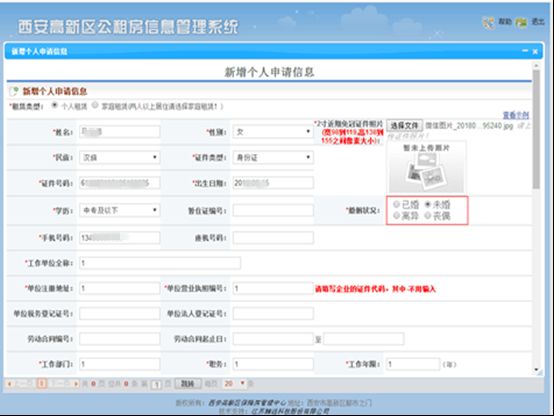Click the 暂住证编号 input field
This screenshot has height=416, width=554.
[x=273, y=211]
